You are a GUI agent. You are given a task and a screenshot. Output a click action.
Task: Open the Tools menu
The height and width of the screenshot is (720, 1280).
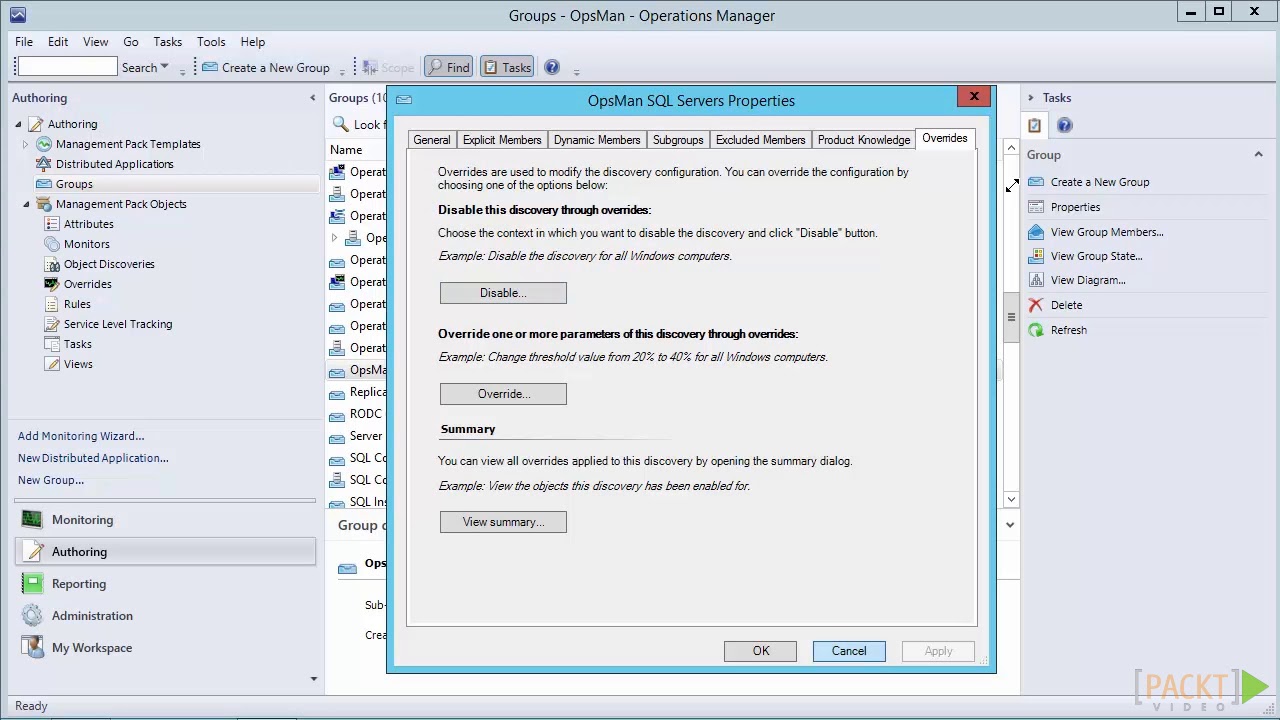[x=211, y=42]
